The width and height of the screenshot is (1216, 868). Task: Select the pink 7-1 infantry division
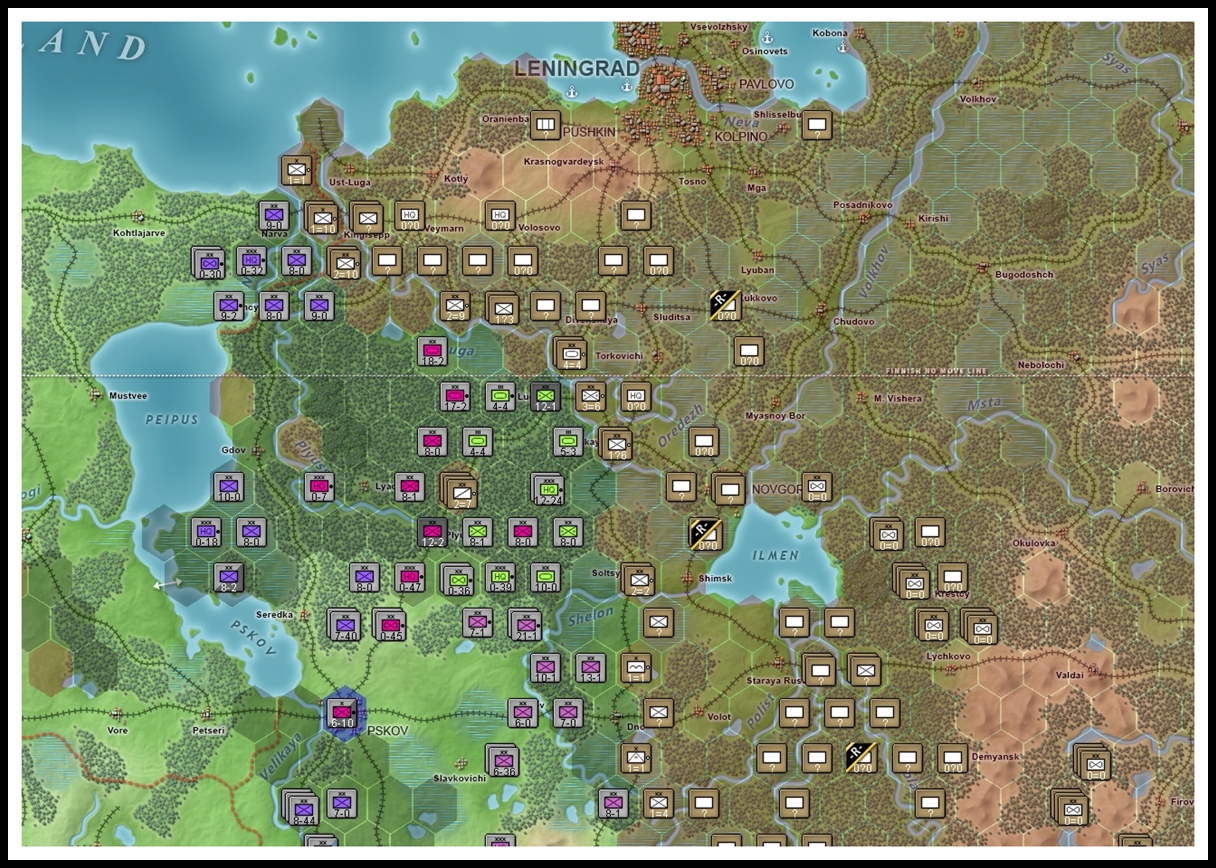point(477,623)
